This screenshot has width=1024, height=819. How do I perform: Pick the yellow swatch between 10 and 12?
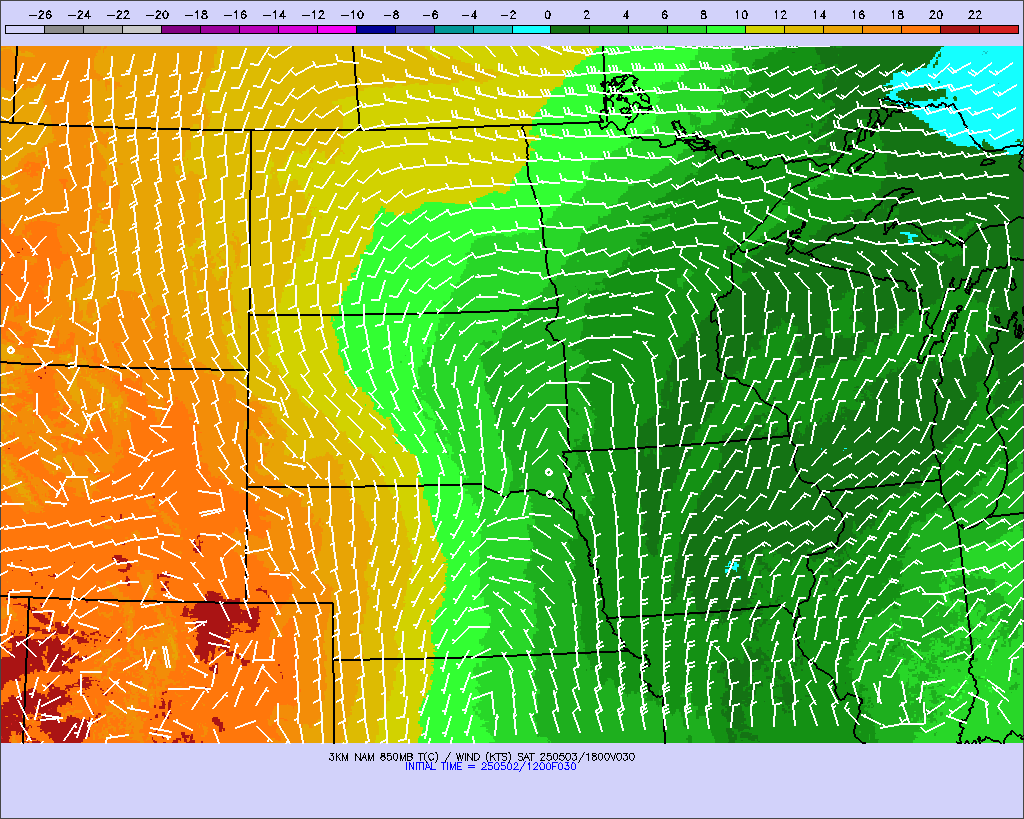pyautogui.click(x=765, y=29)
